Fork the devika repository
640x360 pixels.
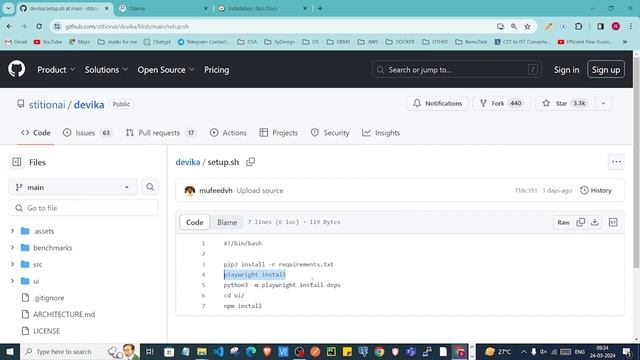[x=501, y=103]
